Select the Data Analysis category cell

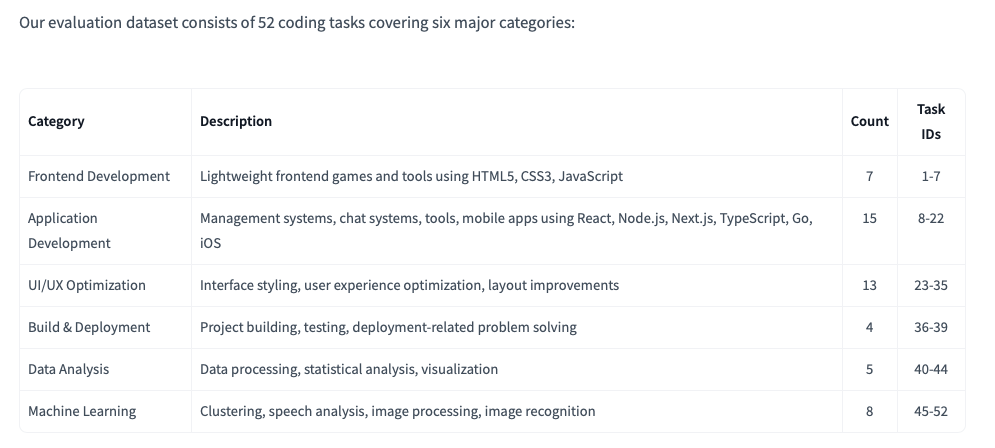[x=69, y=369]
